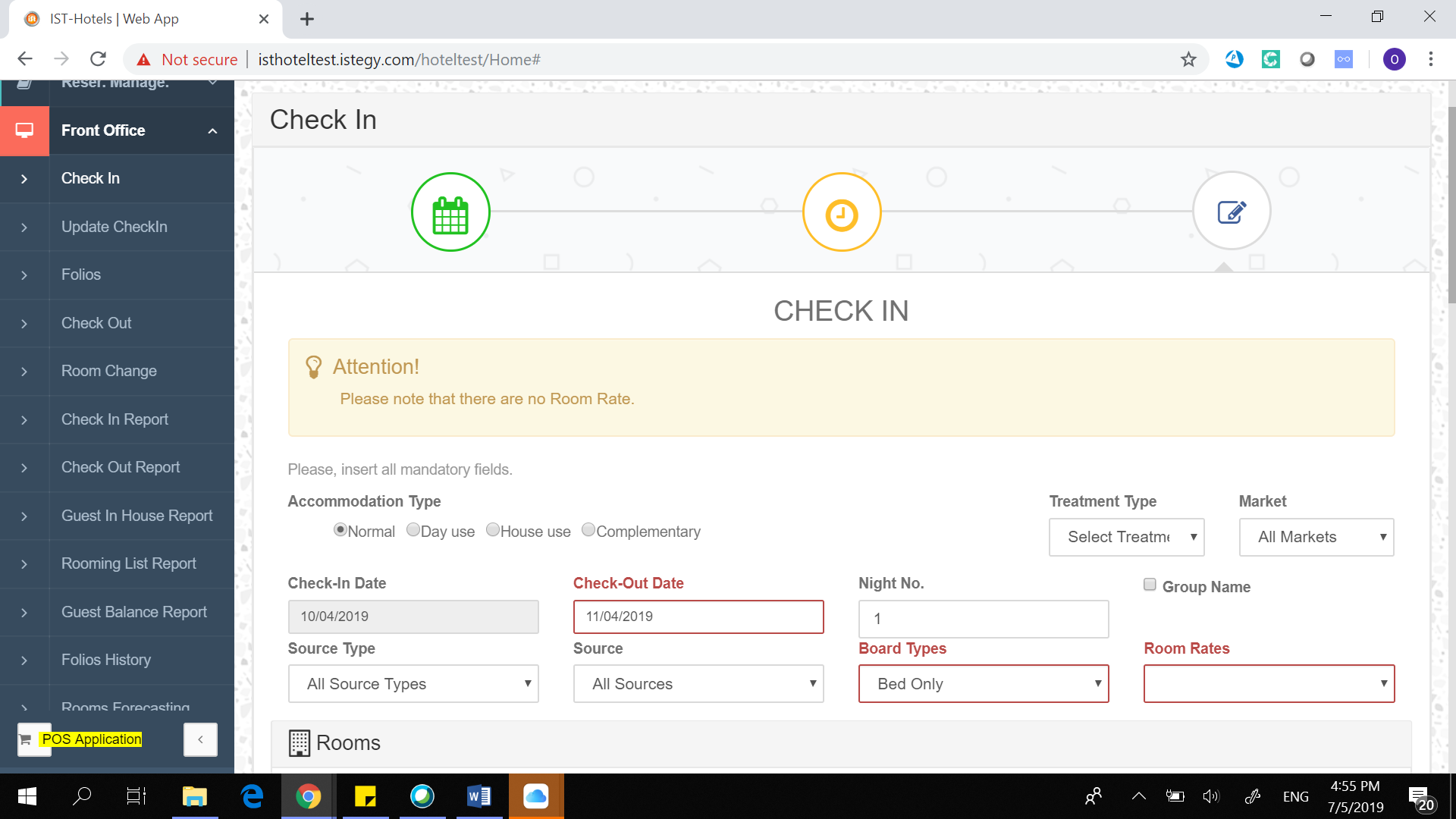Expand the All Source Types dropdown
Image resolution: width=1456 pixels, height=819 pixels.
pos(413,684)
